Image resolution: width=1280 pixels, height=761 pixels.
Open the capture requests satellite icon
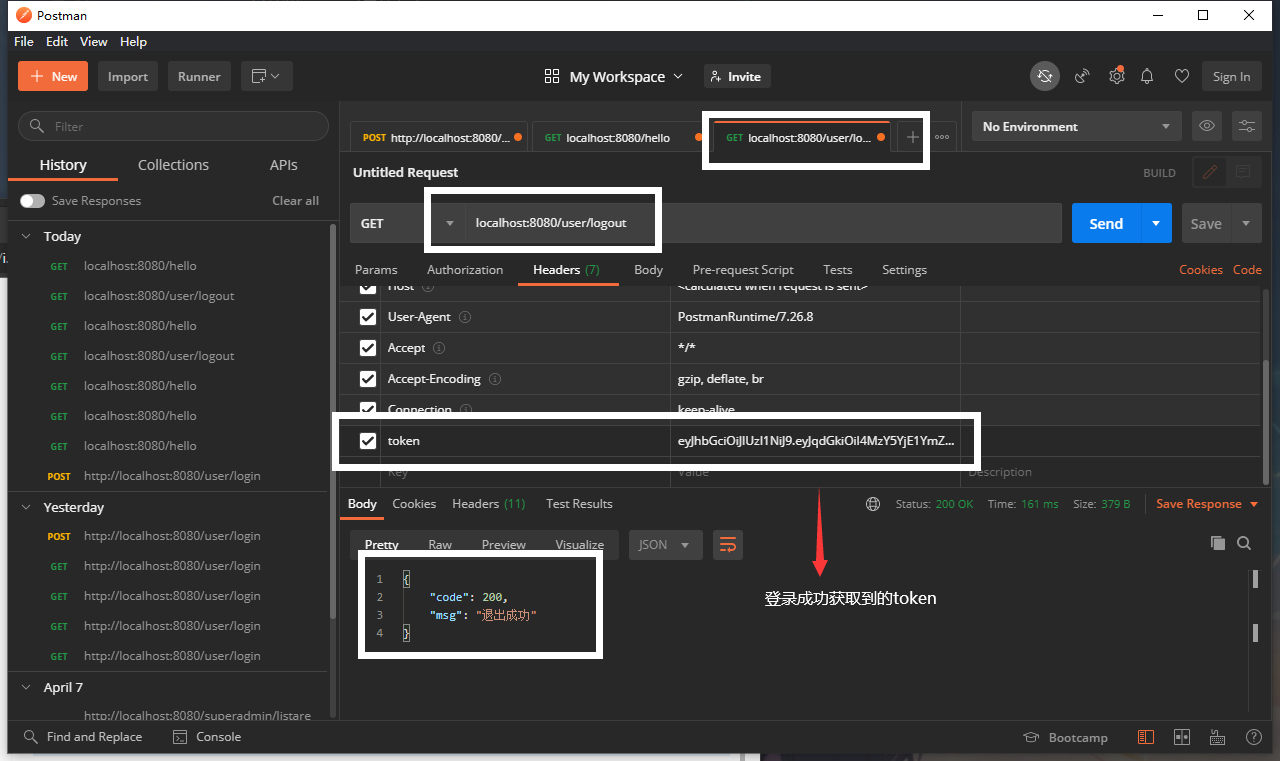click(1082, 76)
